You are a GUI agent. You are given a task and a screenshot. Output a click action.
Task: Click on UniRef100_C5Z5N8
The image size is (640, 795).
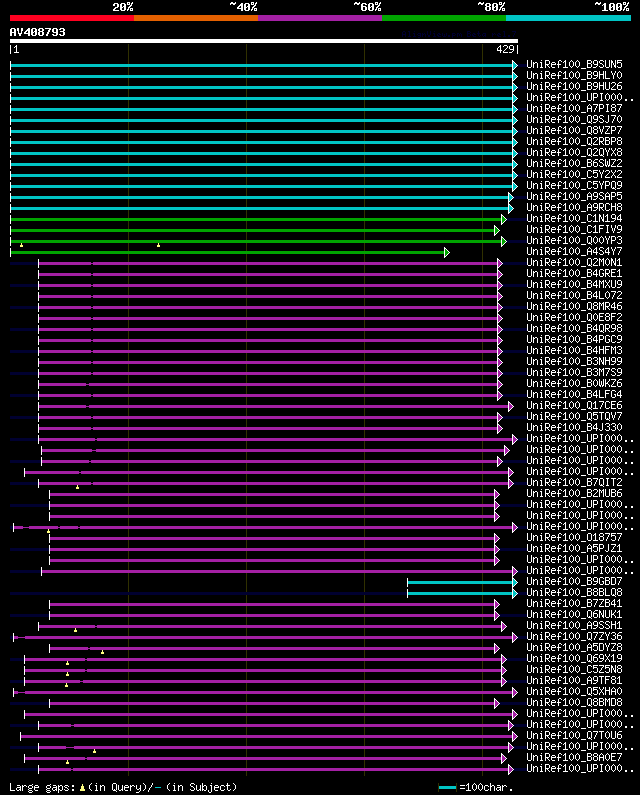(574, 669)
